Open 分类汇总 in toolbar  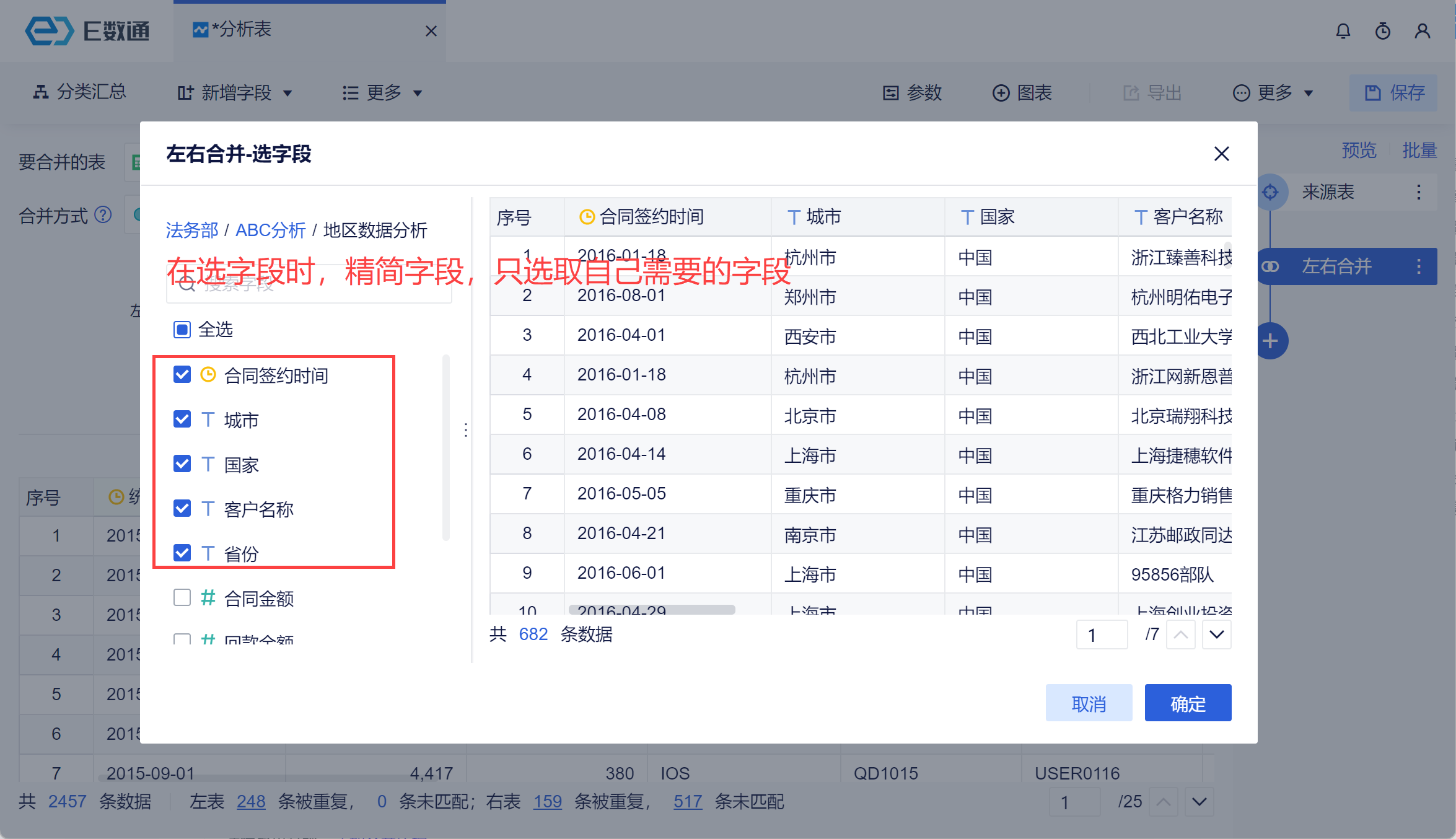[79, 92]
